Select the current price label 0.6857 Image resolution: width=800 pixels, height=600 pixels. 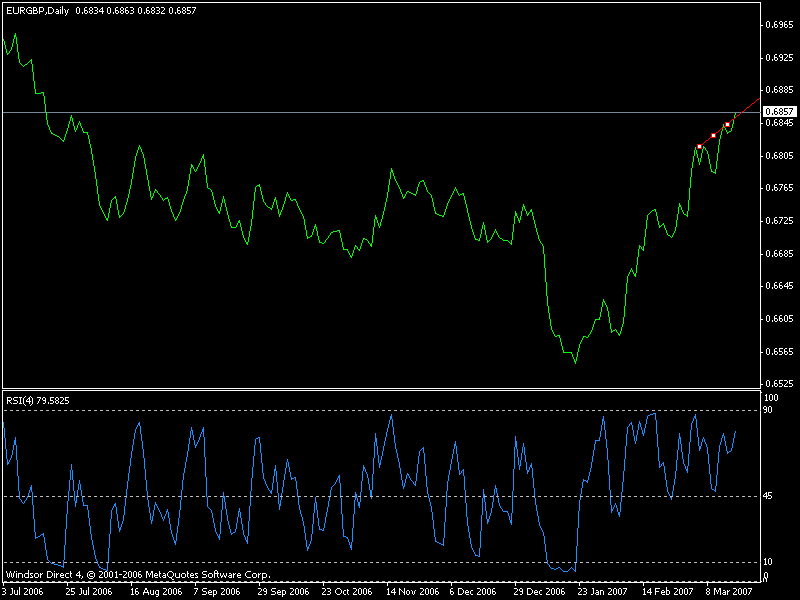pos(778,112)
